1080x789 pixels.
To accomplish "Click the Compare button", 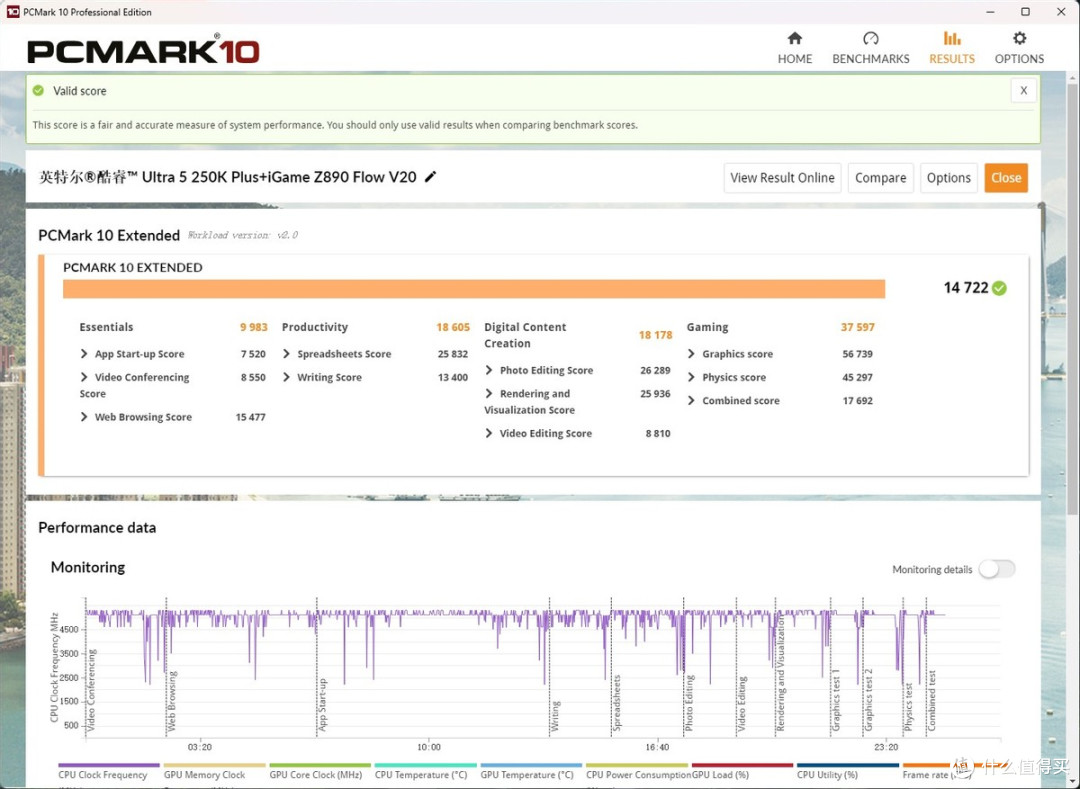I will click(x=880, y=178).
